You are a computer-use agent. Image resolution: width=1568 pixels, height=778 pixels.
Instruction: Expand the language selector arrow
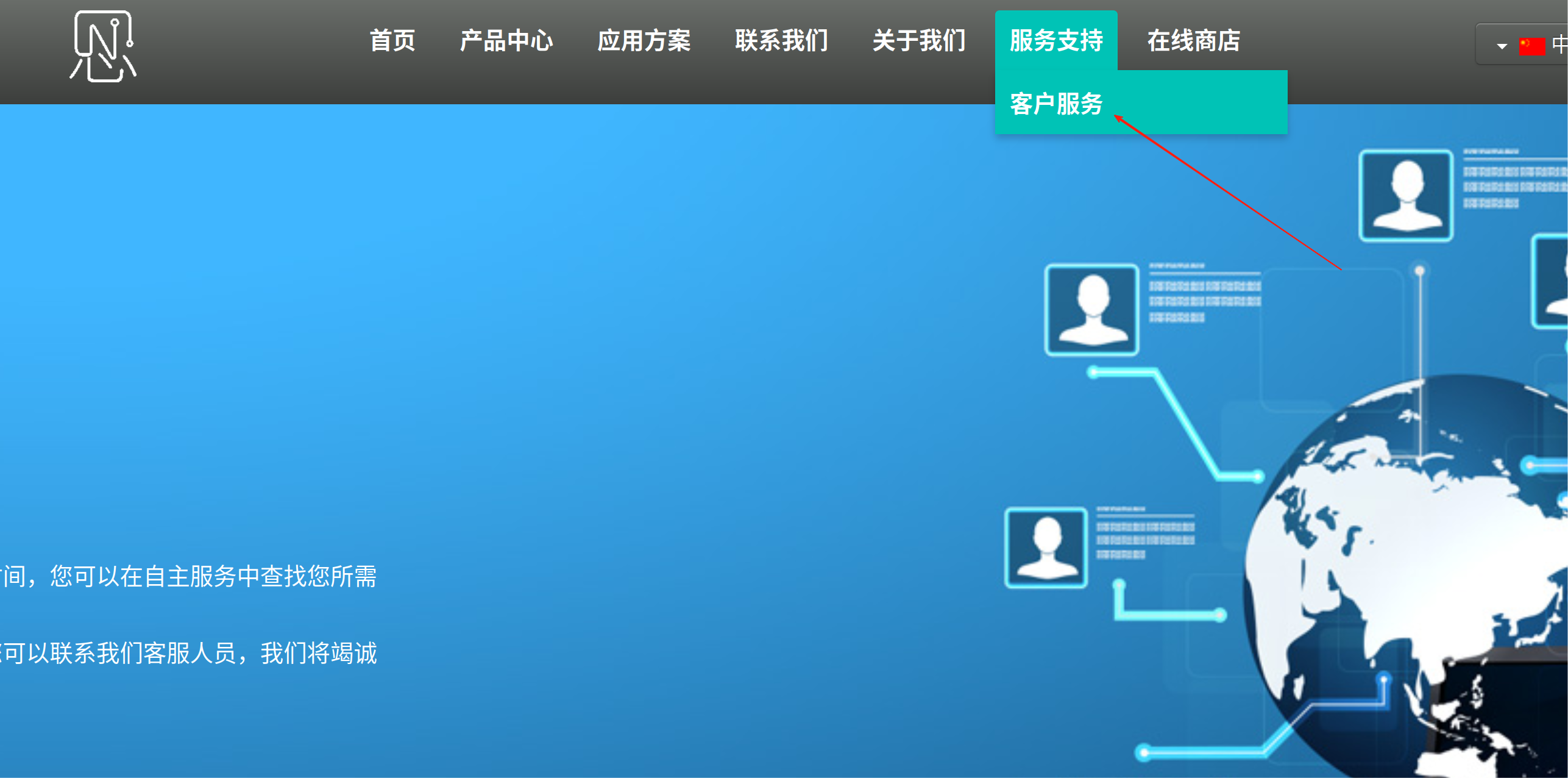coord(1502,46)
